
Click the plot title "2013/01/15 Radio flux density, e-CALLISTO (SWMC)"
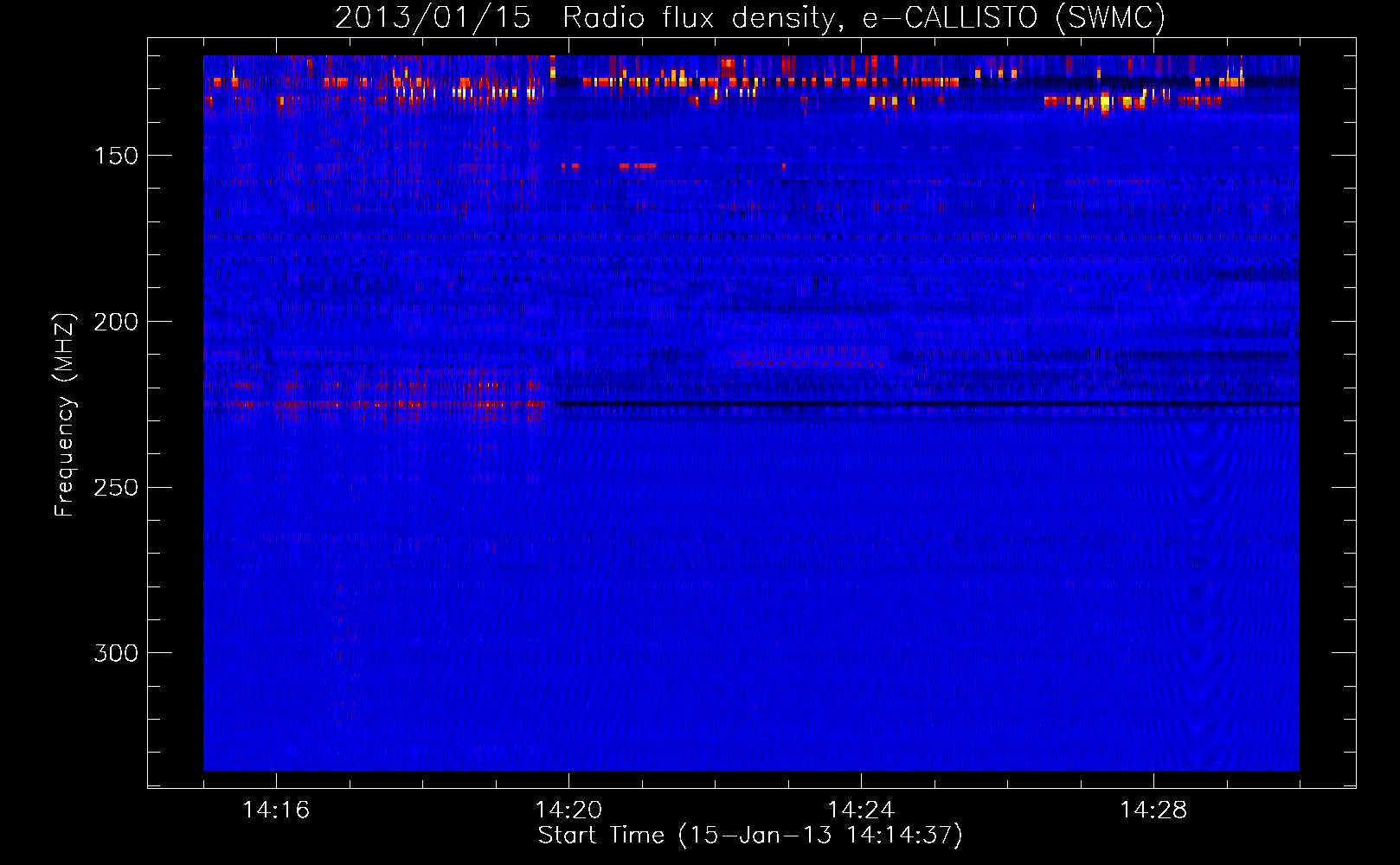point(750,18)
